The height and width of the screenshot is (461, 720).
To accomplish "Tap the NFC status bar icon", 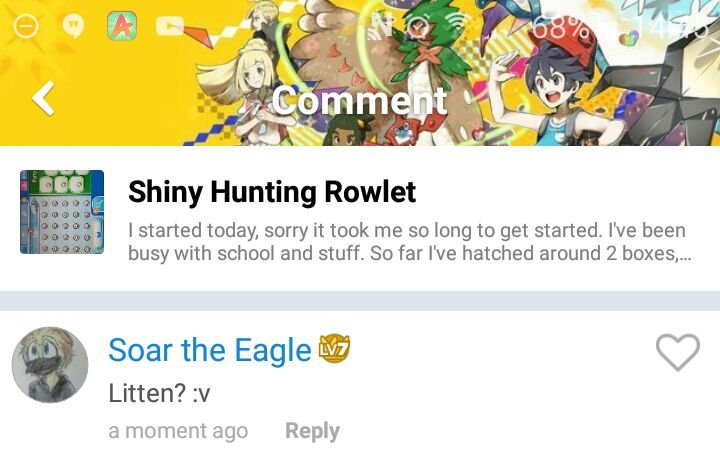I will click(382, 25).
